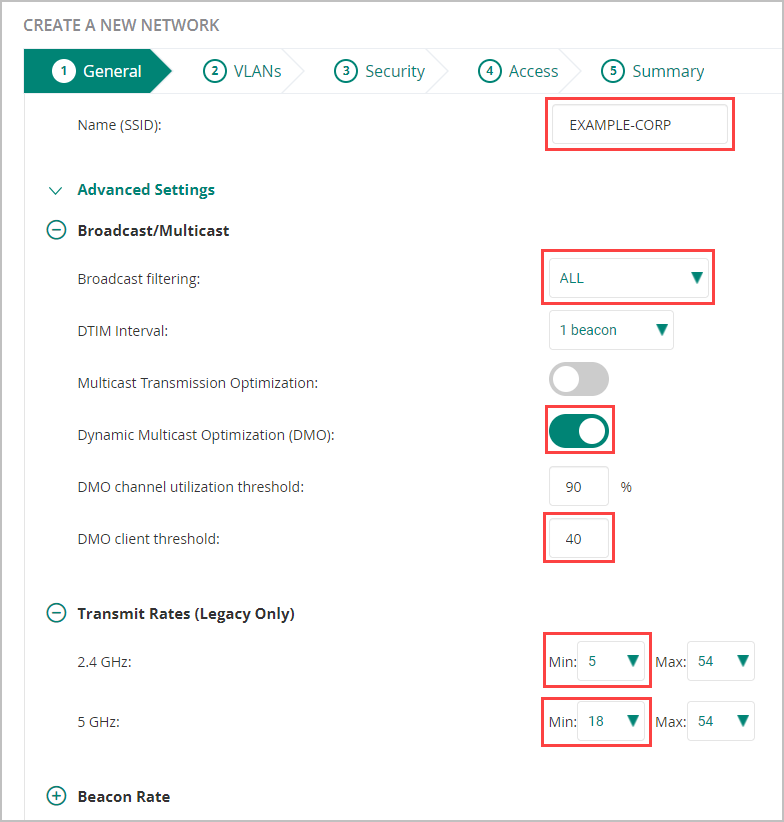The width and height of the screenshot is (784, 822).
Task: Open 5 GHz Max rate dropdown
Action: click(x=721, y=721)
